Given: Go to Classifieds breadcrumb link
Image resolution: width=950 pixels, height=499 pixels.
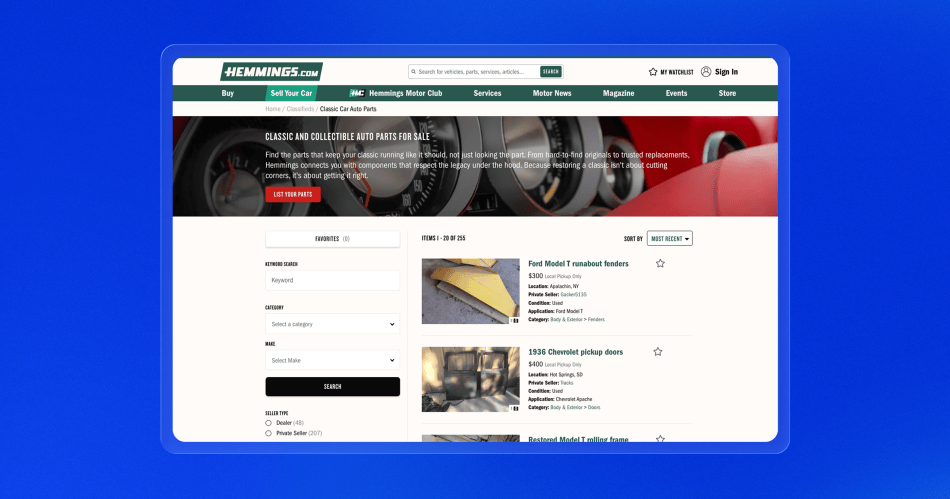Looking at the screenshot, I should [x=300, y=109].
